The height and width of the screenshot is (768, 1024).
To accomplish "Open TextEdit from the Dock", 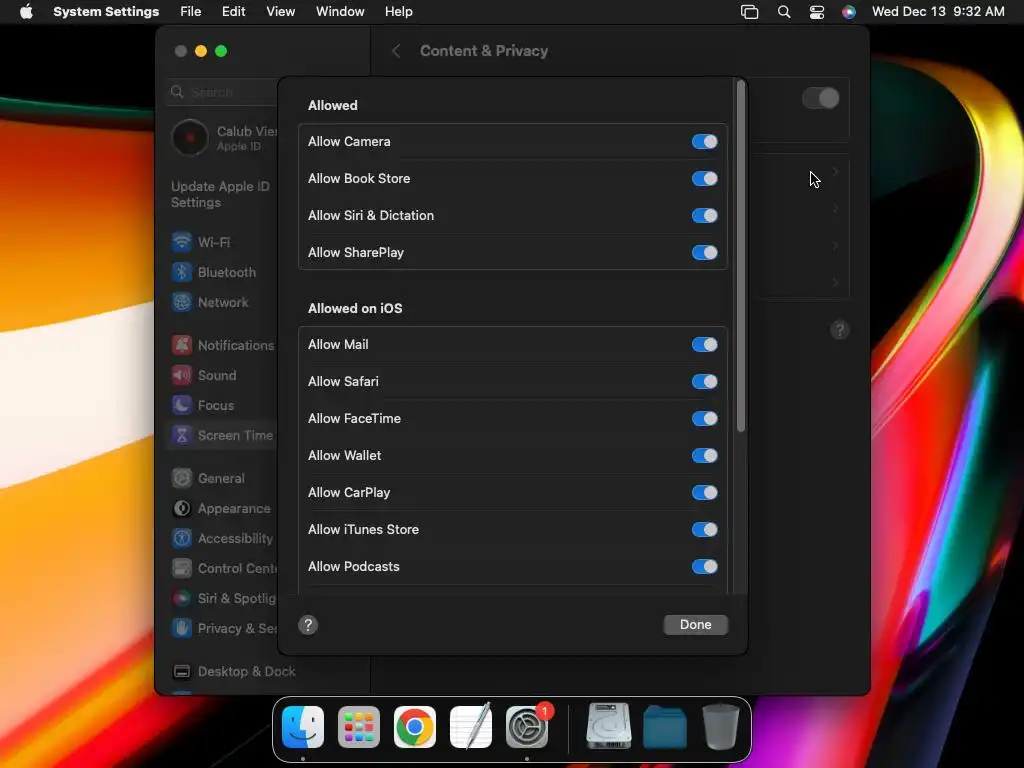I will pos(471,726).
